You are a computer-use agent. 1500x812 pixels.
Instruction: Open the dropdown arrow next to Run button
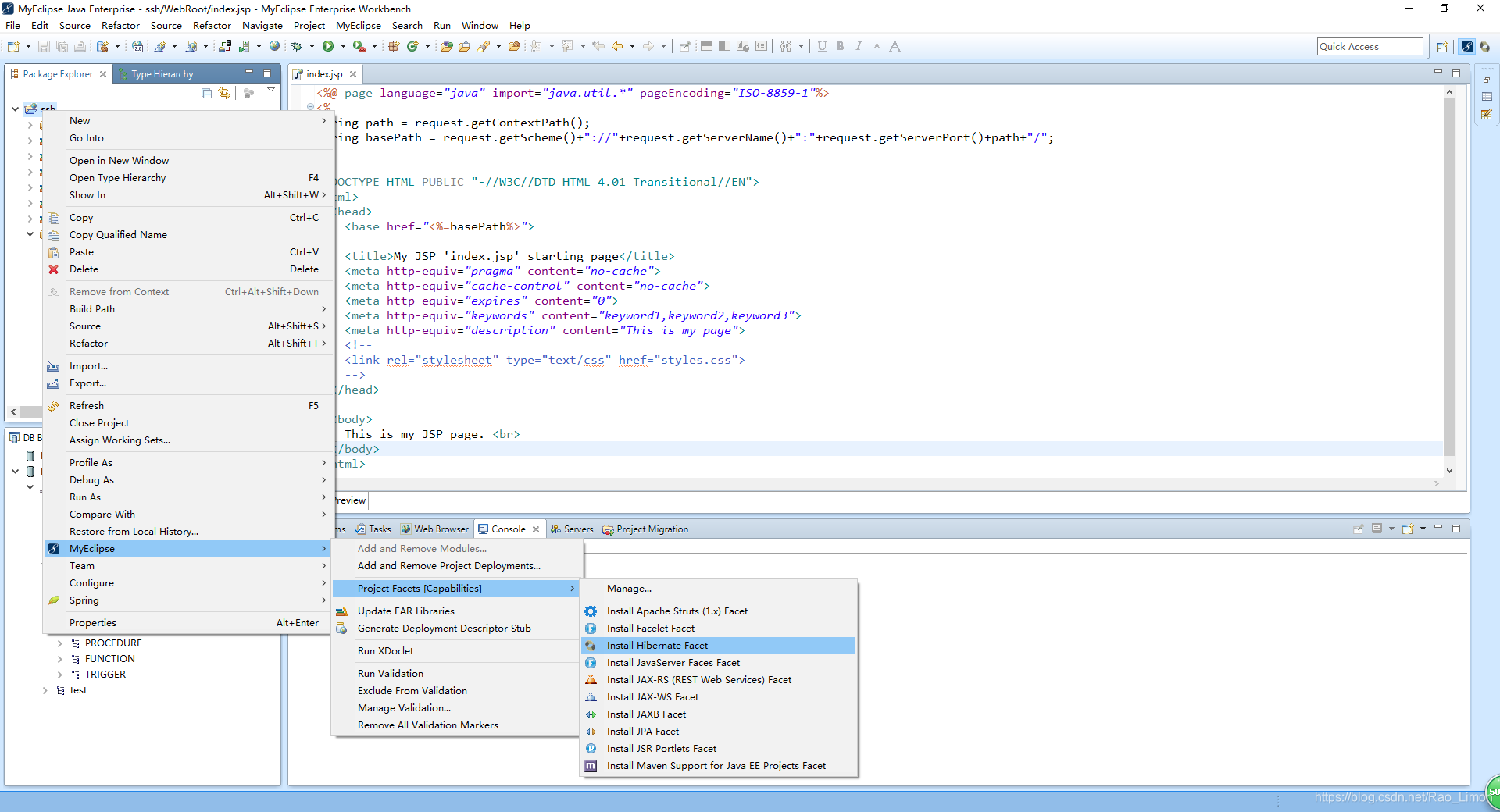343,47
